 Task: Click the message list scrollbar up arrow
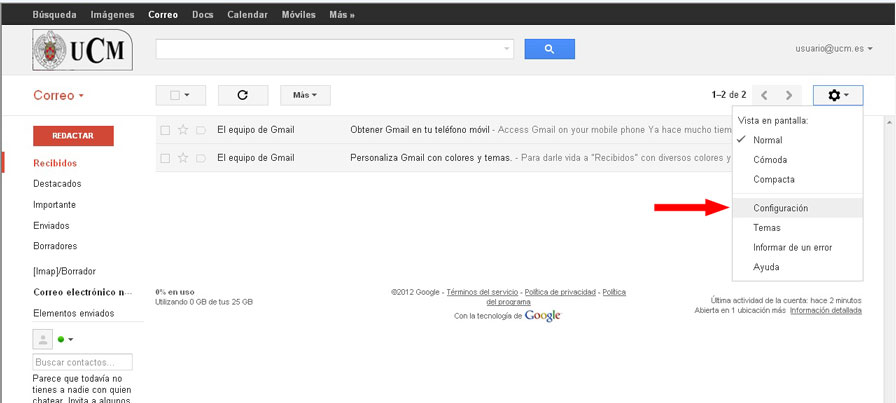889,123
